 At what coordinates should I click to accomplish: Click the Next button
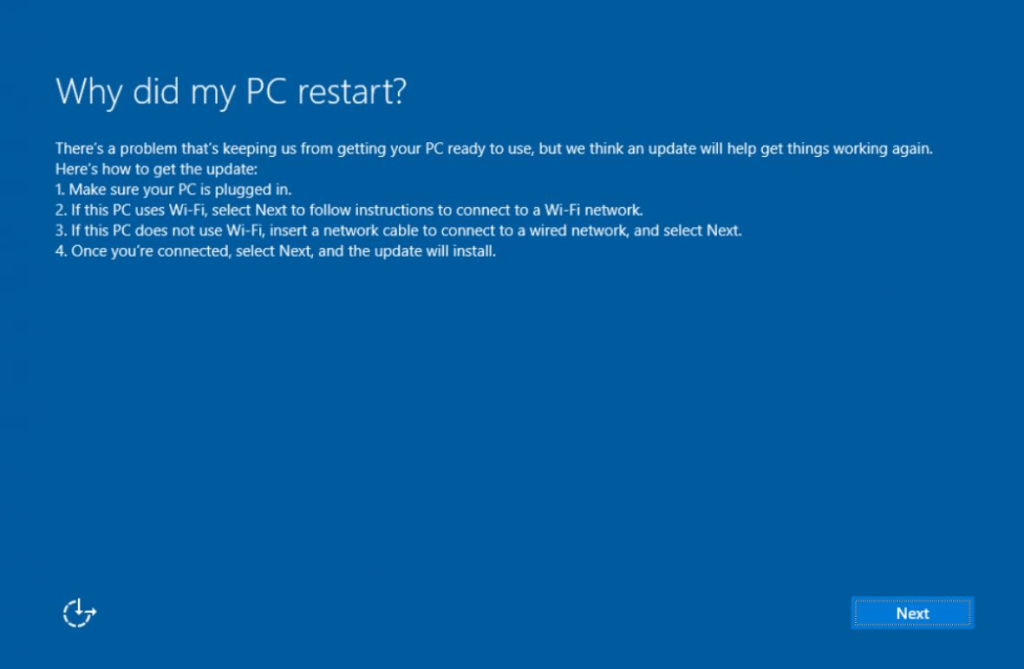912,613
